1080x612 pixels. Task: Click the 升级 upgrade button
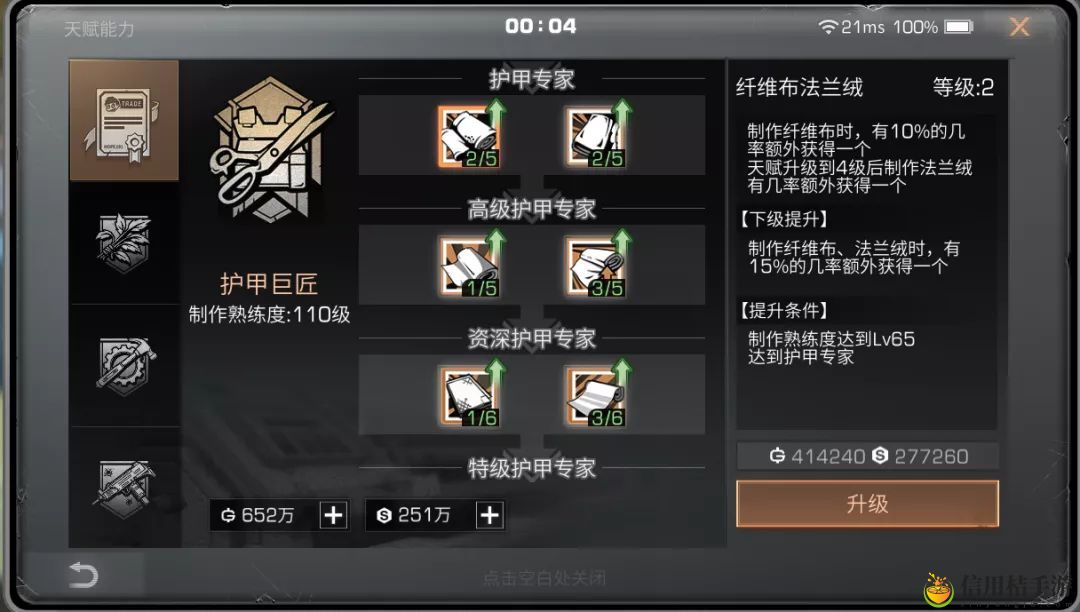(867, 504)
